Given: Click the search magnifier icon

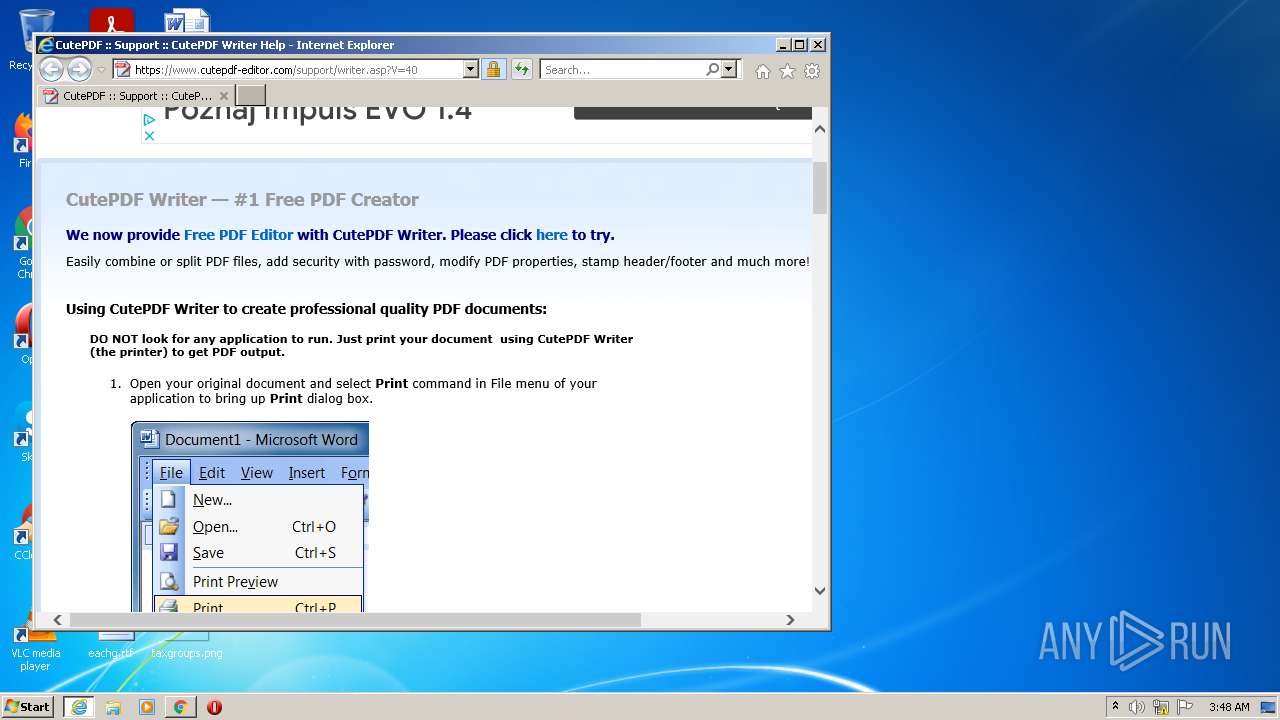Looking at the screenshot, I should 712,69.
